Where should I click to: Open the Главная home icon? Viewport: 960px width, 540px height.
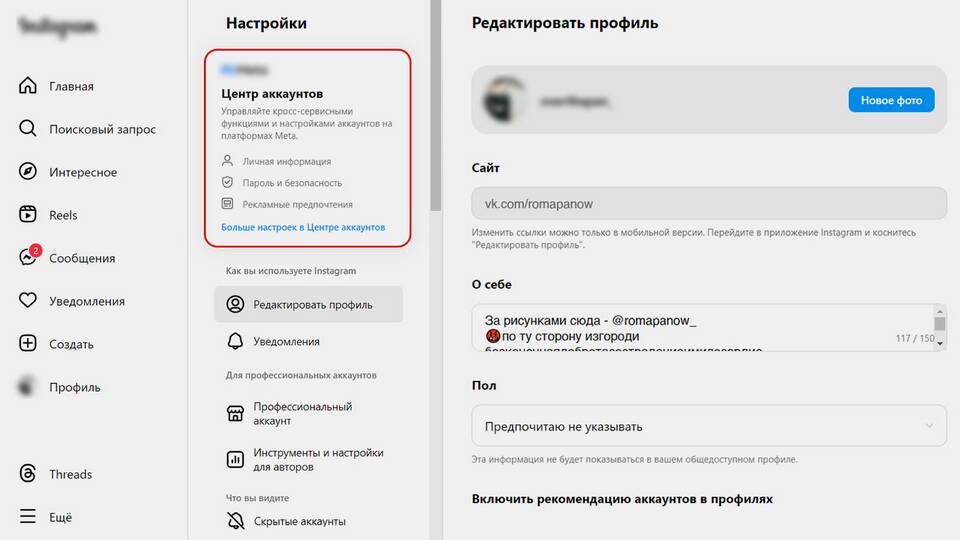point(28,86)
